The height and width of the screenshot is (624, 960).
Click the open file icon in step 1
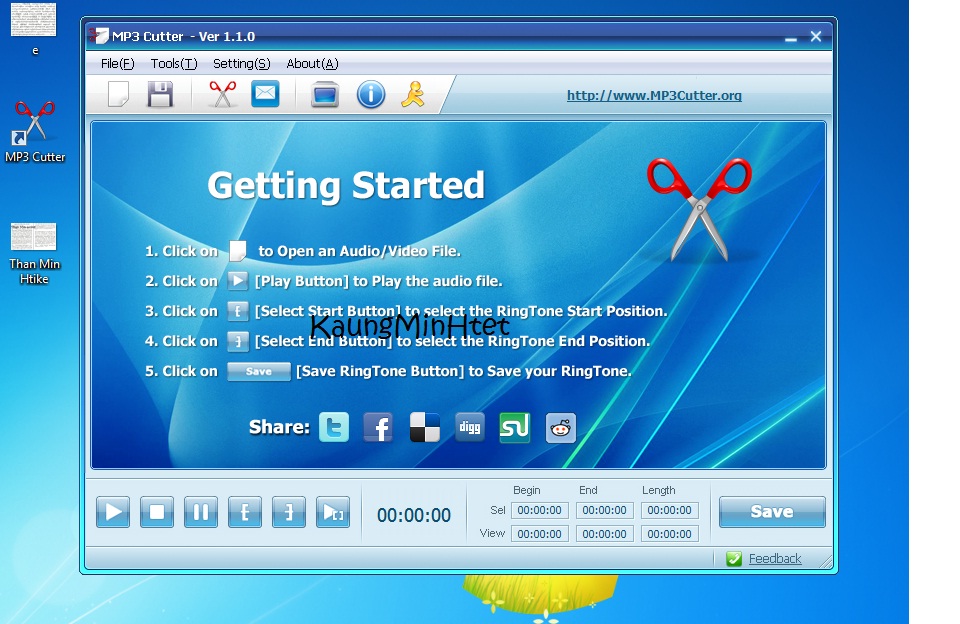click(x=238, y=250)
